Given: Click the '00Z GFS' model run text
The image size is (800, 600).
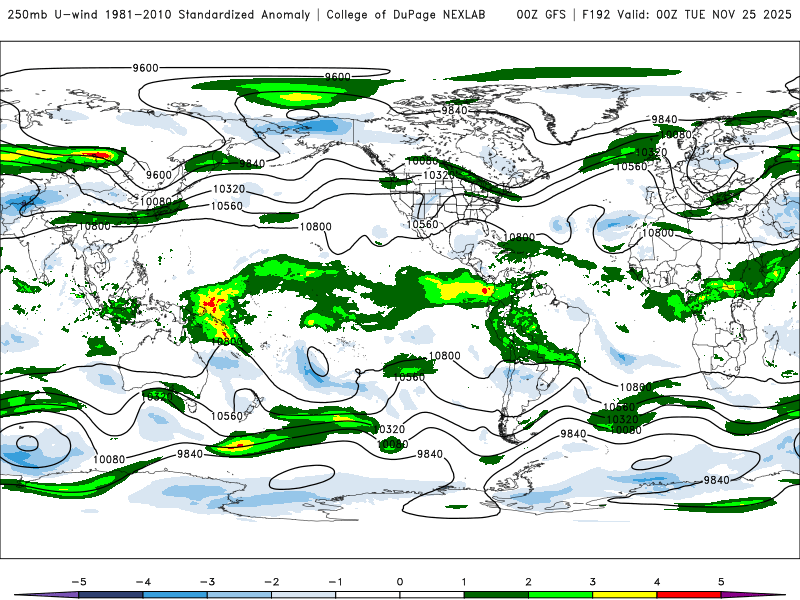Looking at the screenshot, I should point(541,14).
